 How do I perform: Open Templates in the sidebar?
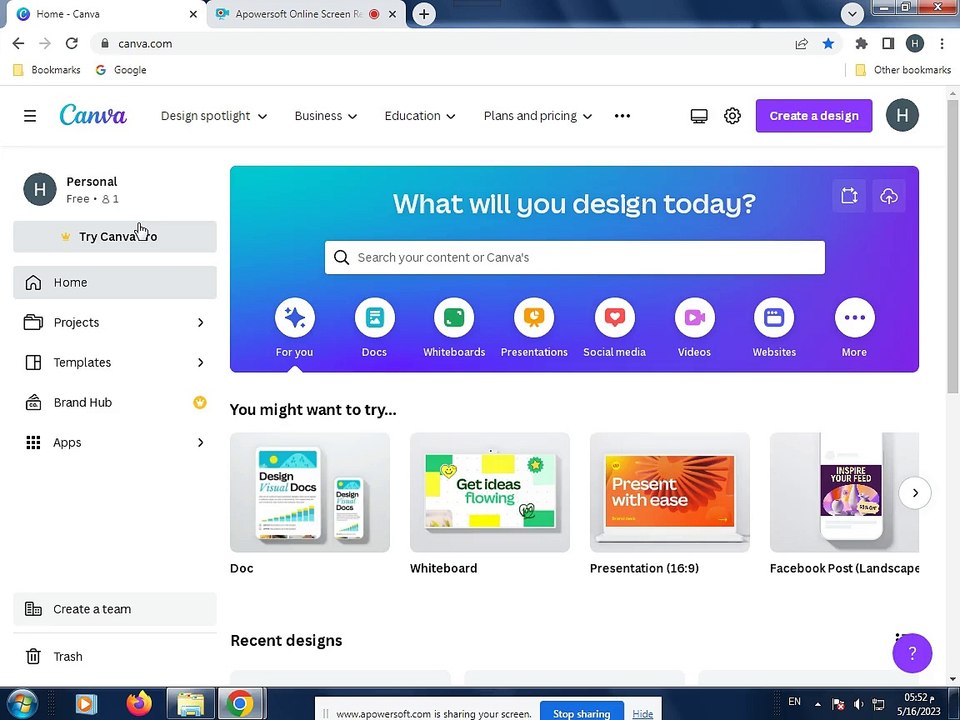(x=114, y=362)
